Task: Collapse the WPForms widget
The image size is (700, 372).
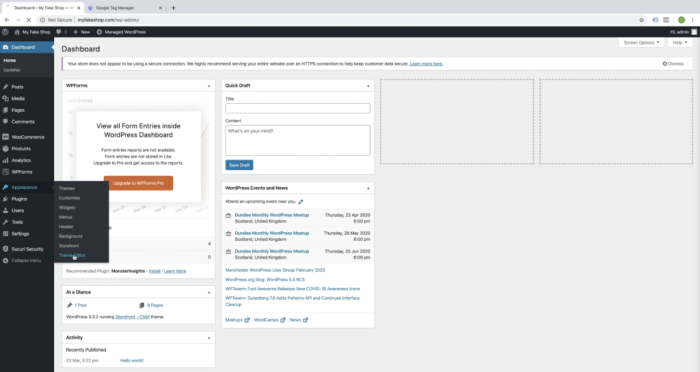Action: tap(209, 86)
